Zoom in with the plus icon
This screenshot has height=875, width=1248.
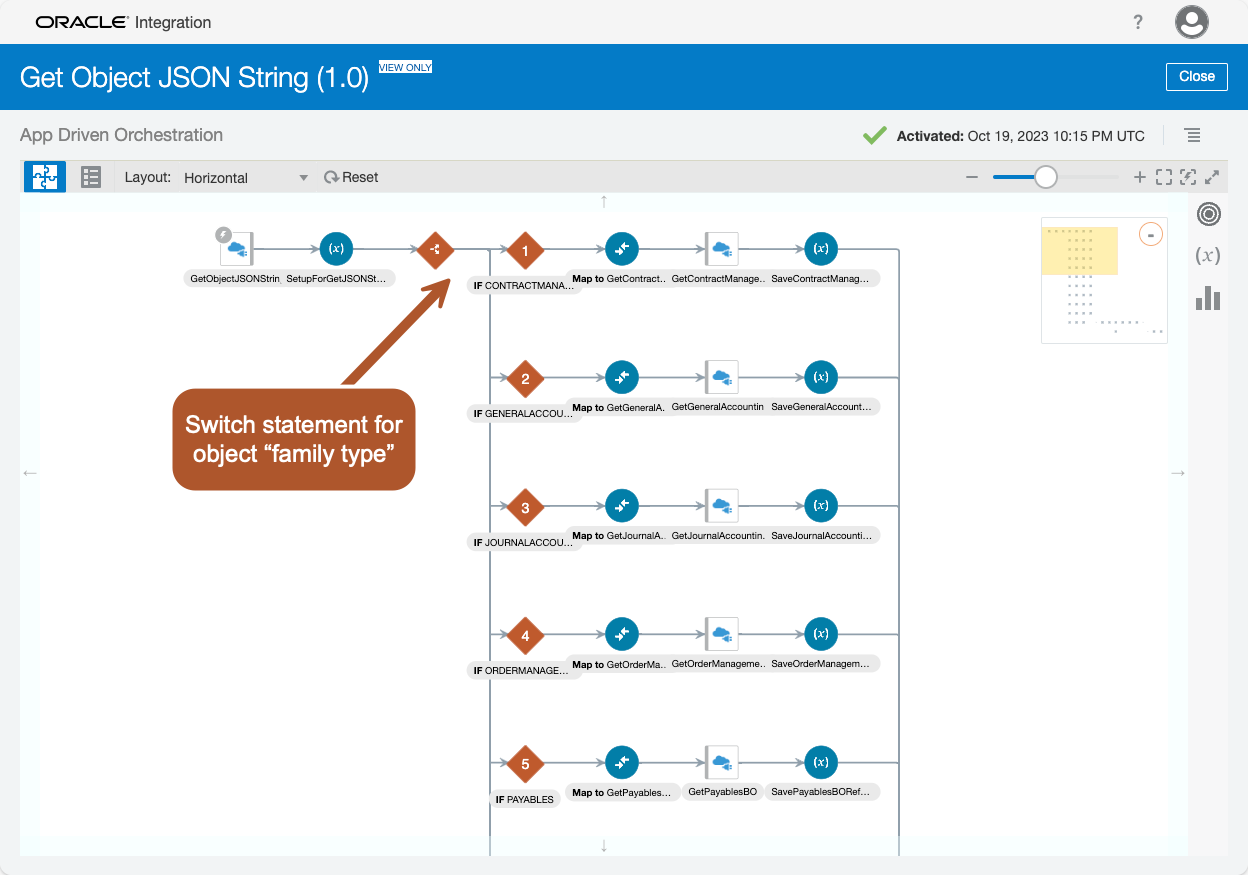(x=1139, y=177)
